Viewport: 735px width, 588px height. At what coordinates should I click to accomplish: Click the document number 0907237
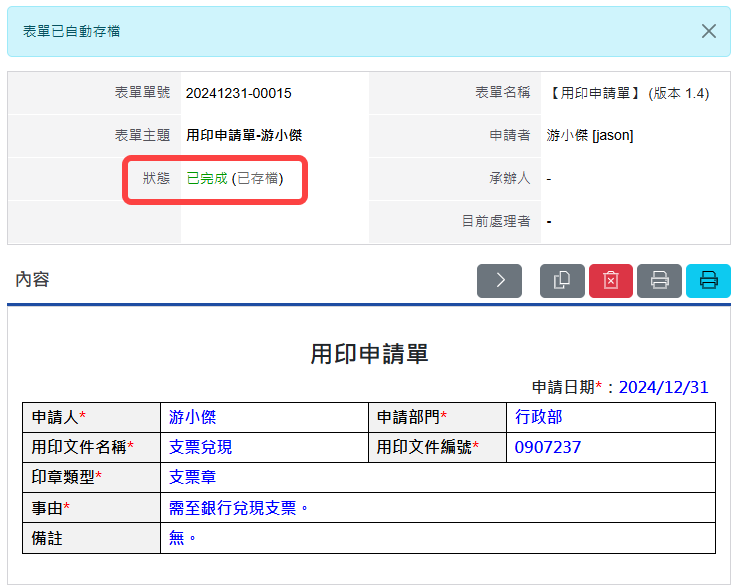[x=548, y=447]
